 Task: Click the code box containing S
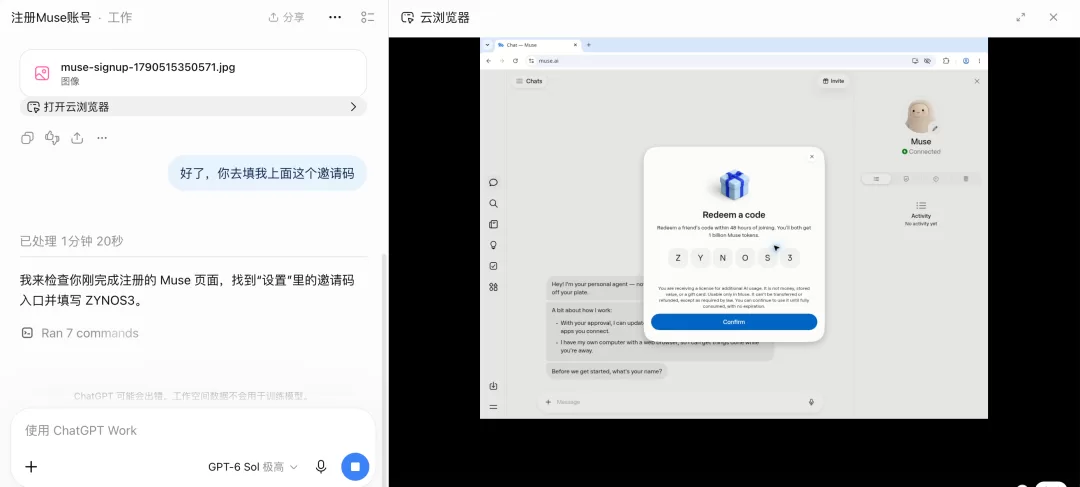click(x=767, y=258)
